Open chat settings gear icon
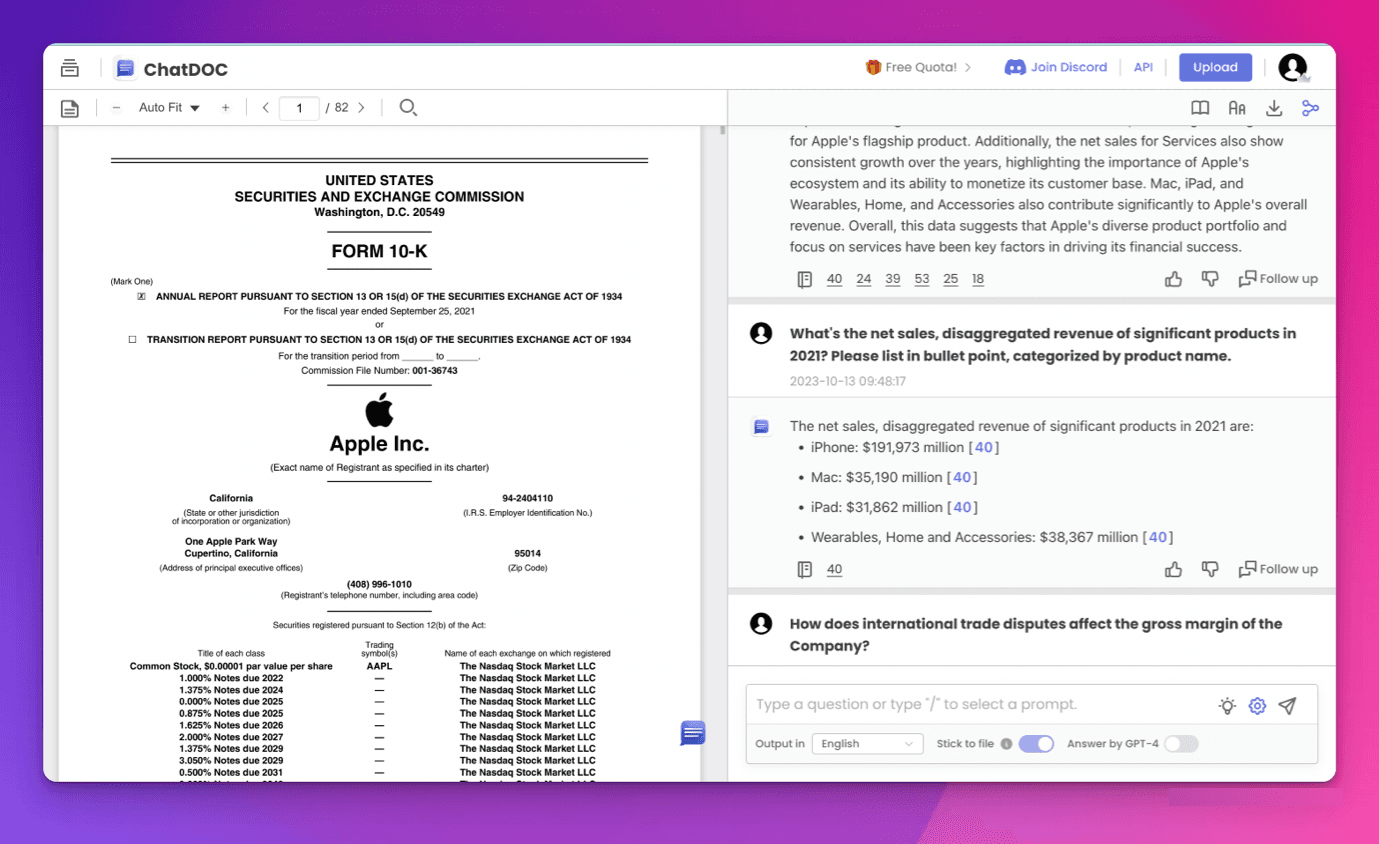 (1257, 706)
